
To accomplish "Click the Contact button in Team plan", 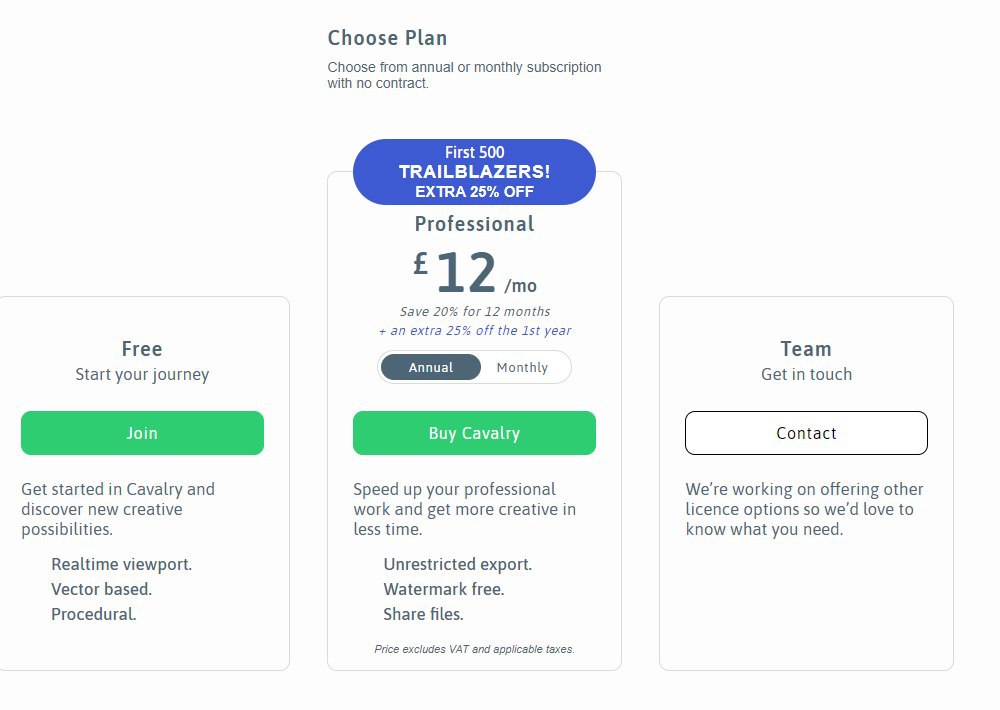I will tap(806, 433).
